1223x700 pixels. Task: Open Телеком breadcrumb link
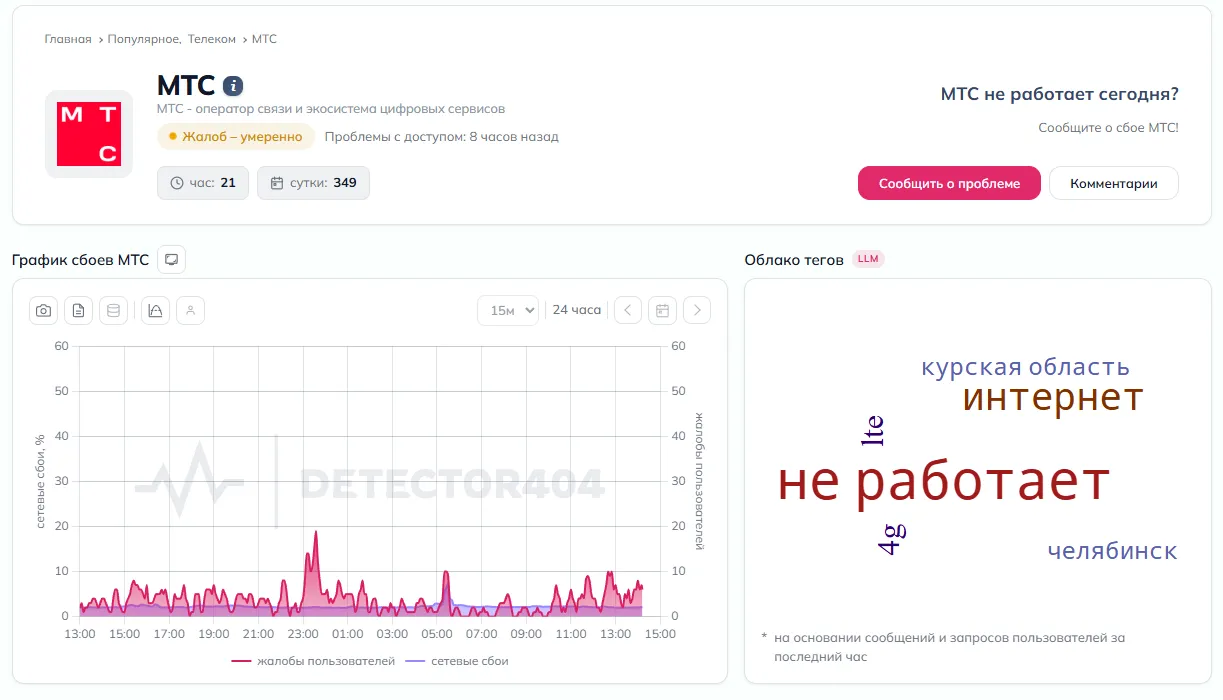click(212, 39)
